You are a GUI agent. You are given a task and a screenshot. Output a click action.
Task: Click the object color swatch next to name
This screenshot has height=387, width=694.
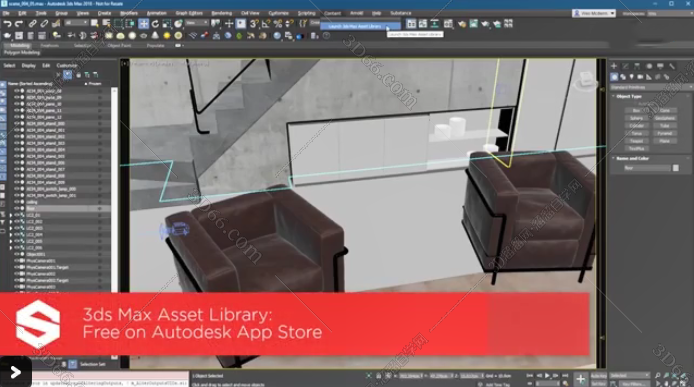675,168
